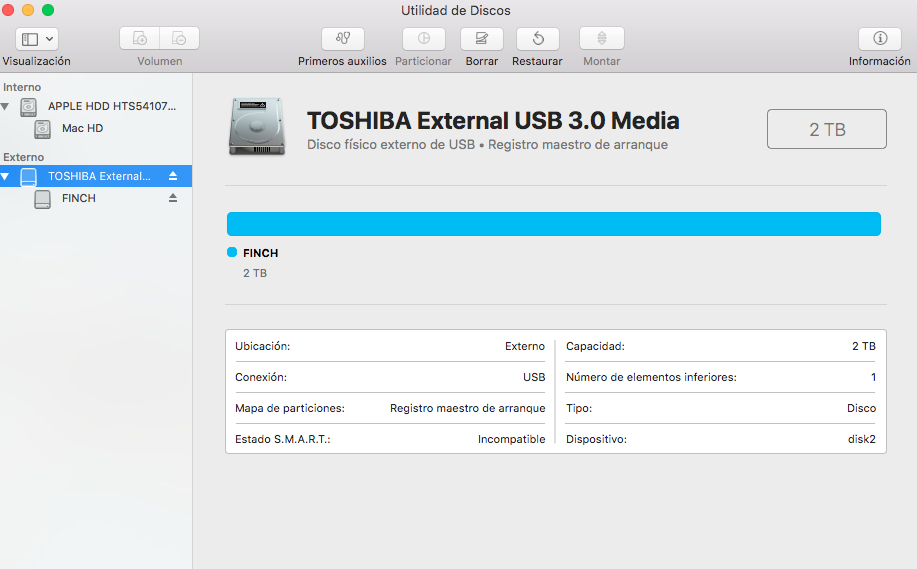Click the Utilidad de Discos window title

(456, 11)
